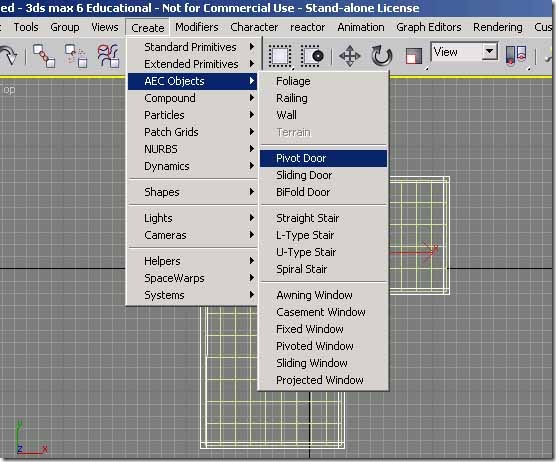Image resolution: width=556 pixels, height=462 pixels.
Task: Click the Use Pivot Point Center icon
Action: (x=516, y=56)
